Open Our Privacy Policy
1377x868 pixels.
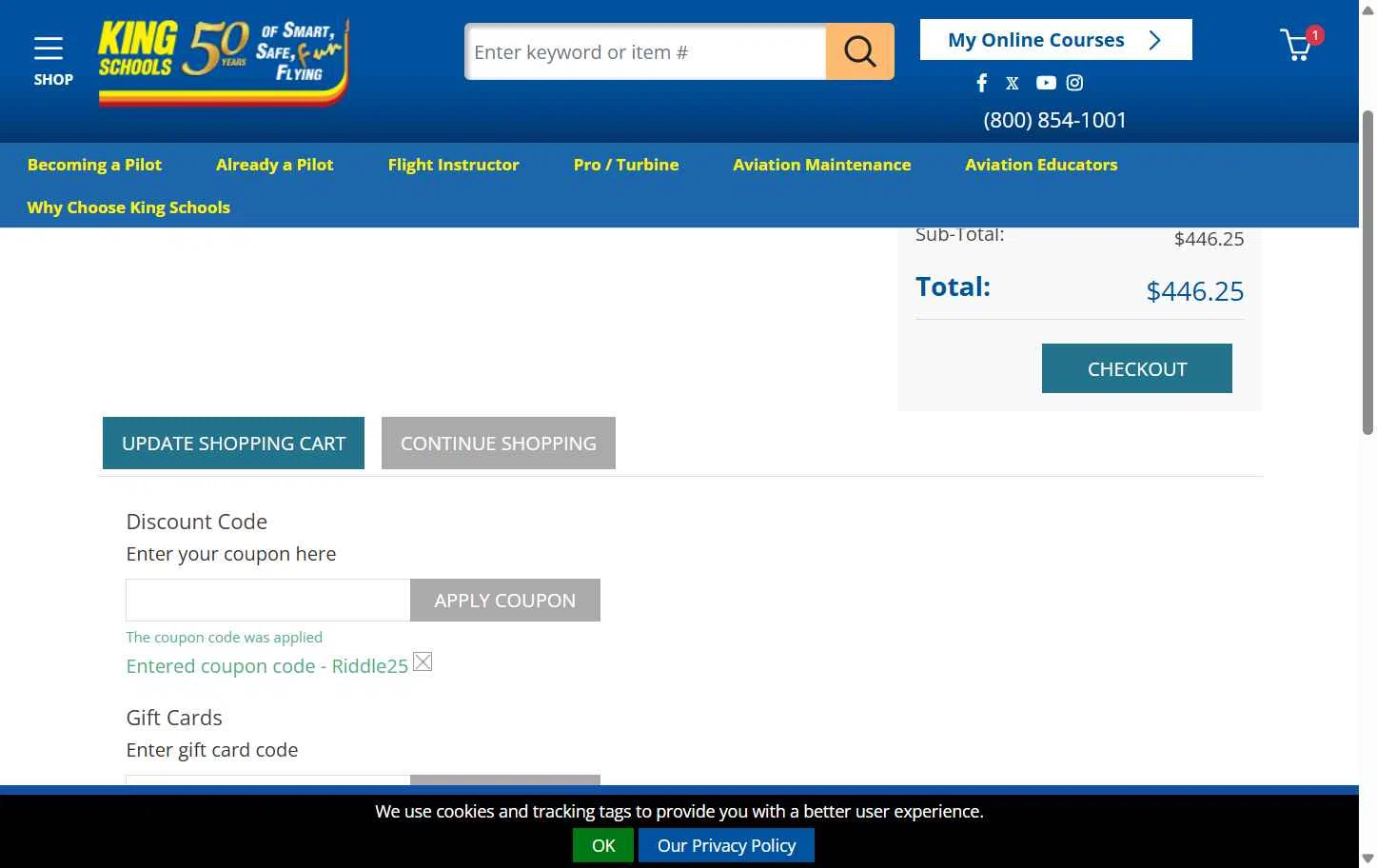726,845
